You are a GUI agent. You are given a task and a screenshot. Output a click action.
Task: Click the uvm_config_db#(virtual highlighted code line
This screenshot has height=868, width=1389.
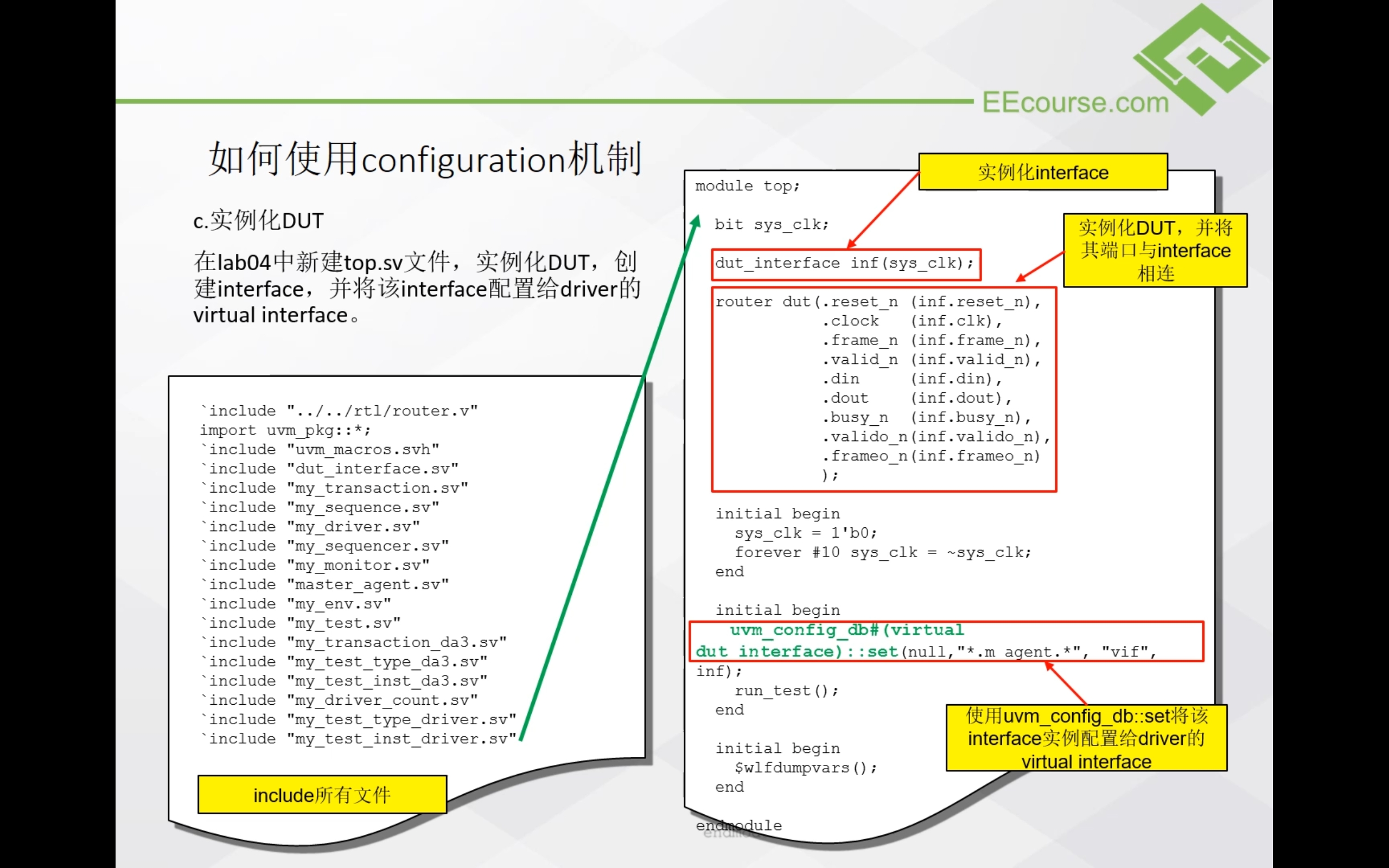click(847, 630)
